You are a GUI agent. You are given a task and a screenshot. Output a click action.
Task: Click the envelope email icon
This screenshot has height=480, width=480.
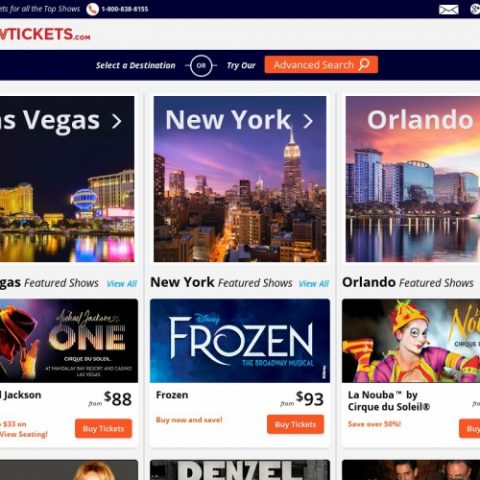(448, 9)
